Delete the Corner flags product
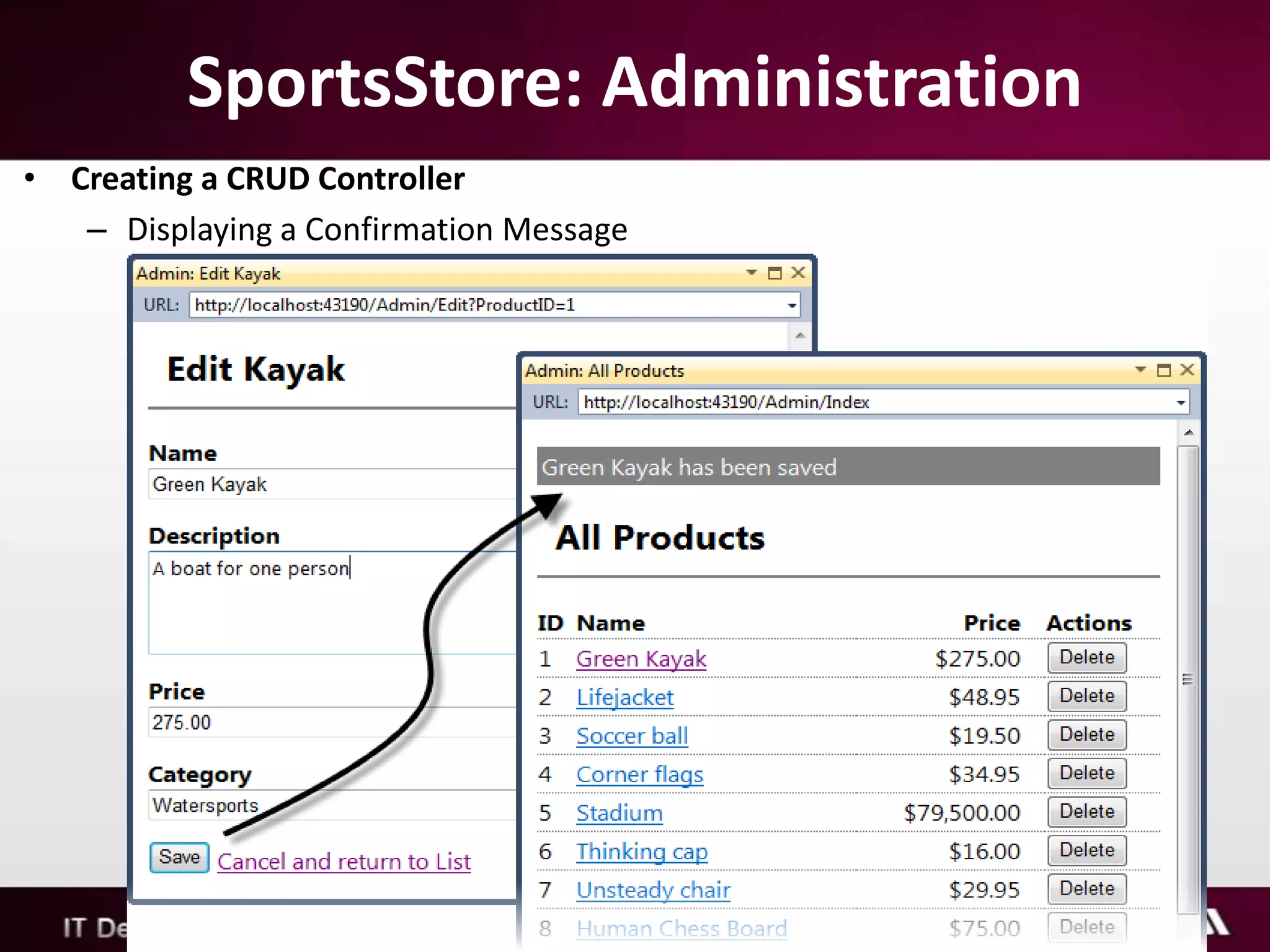1270x952 pixels. click(1087, 773)
